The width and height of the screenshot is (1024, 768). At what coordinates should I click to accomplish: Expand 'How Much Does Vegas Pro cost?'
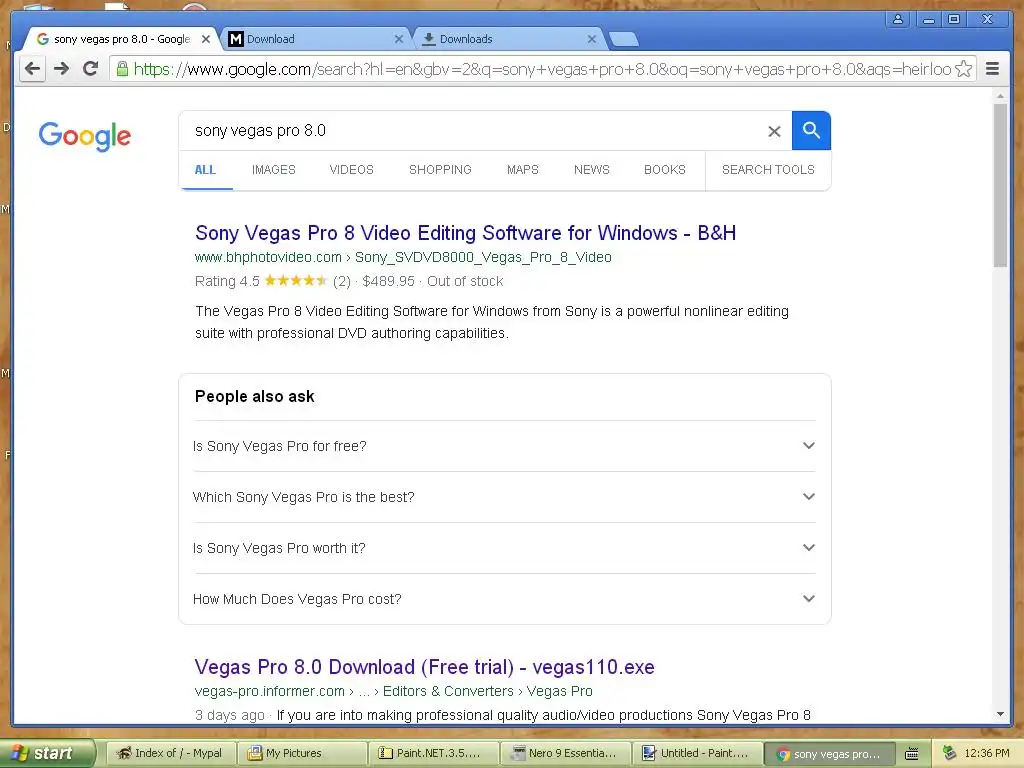point(504,599)
